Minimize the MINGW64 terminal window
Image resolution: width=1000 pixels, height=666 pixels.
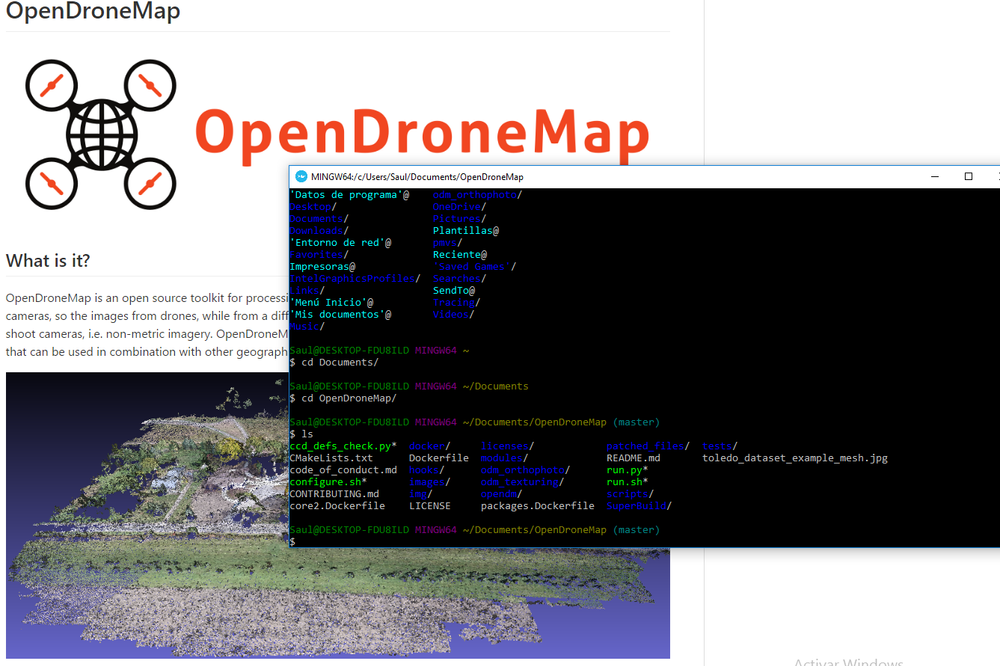pos(935,176)
